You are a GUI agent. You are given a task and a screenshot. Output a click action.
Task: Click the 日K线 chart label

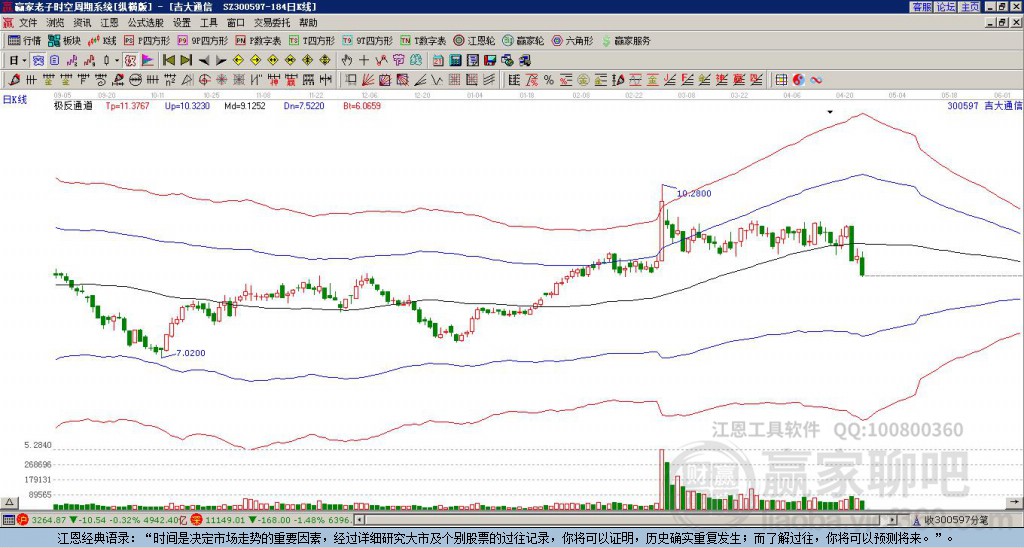15,99
